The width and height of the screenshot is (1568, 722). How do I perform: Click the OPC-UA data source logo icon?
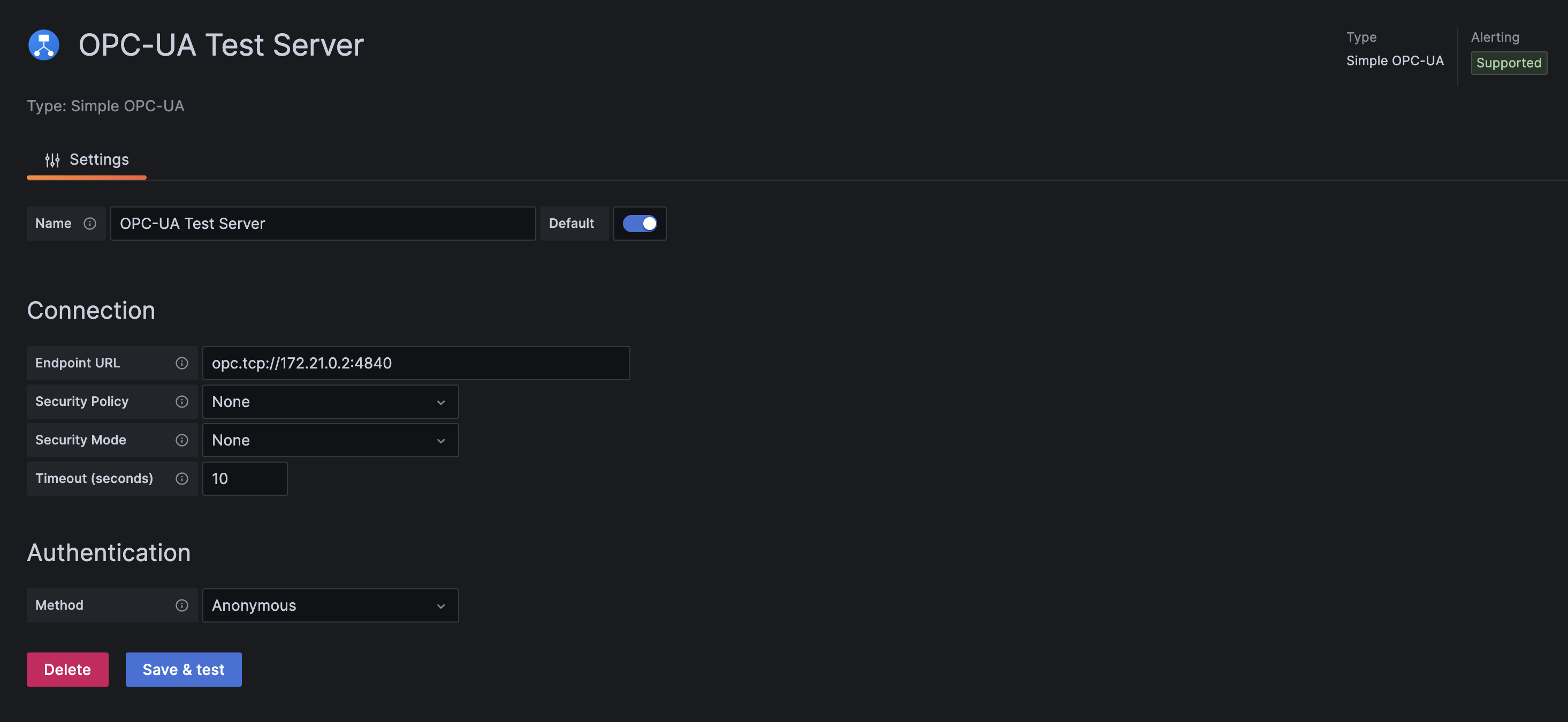point(44,45)
